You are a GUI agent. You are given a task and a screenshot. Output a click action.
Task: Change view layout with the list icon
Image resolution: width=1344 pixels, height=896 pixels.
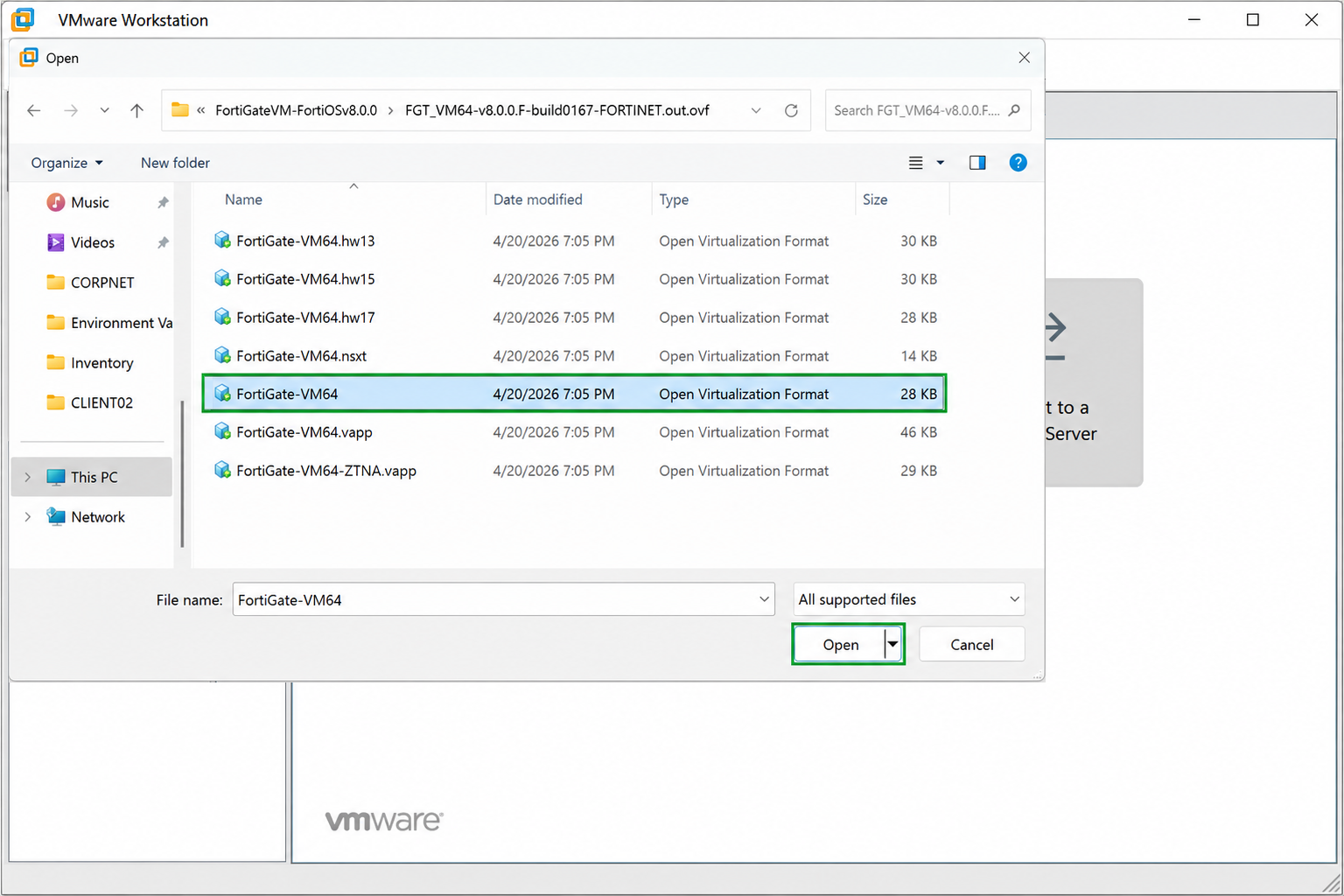pyautogui.click(x=915, y=163)
